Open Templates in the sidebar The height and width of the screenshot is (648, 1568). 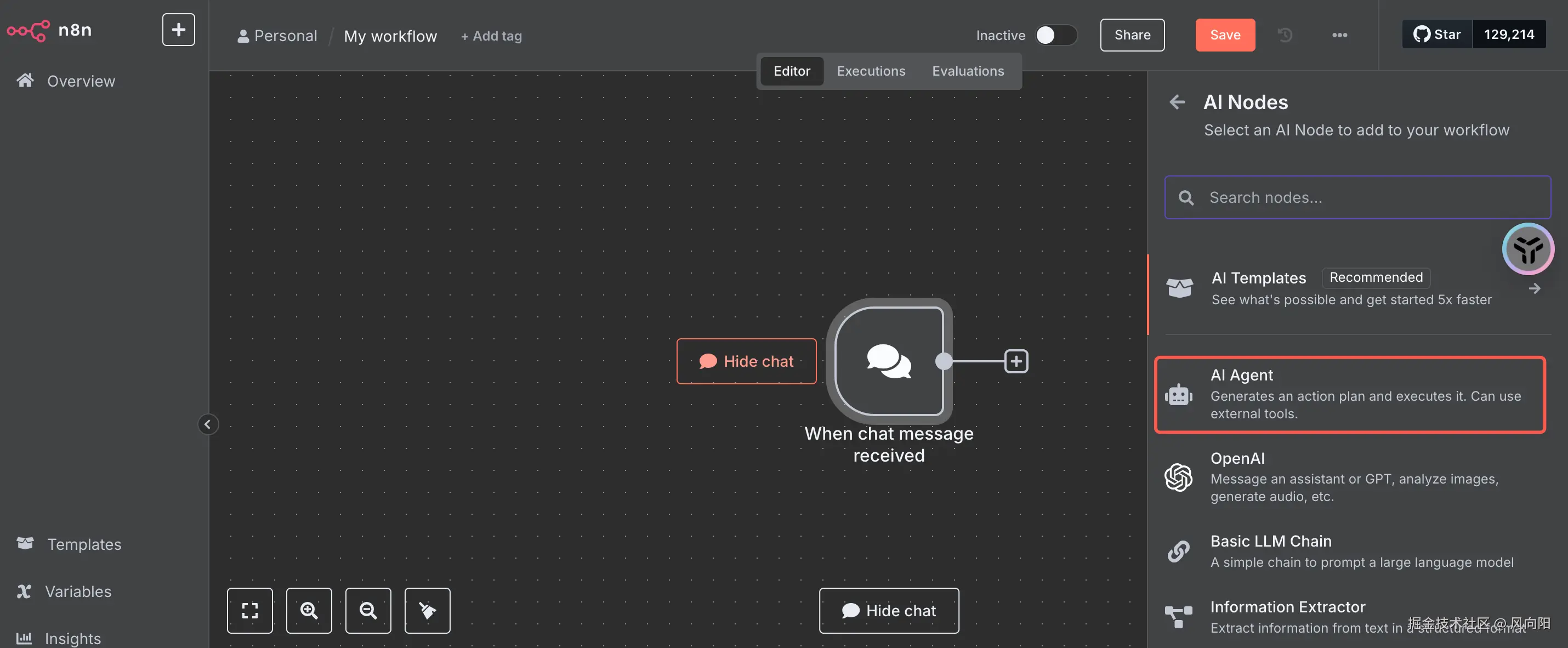84,544
